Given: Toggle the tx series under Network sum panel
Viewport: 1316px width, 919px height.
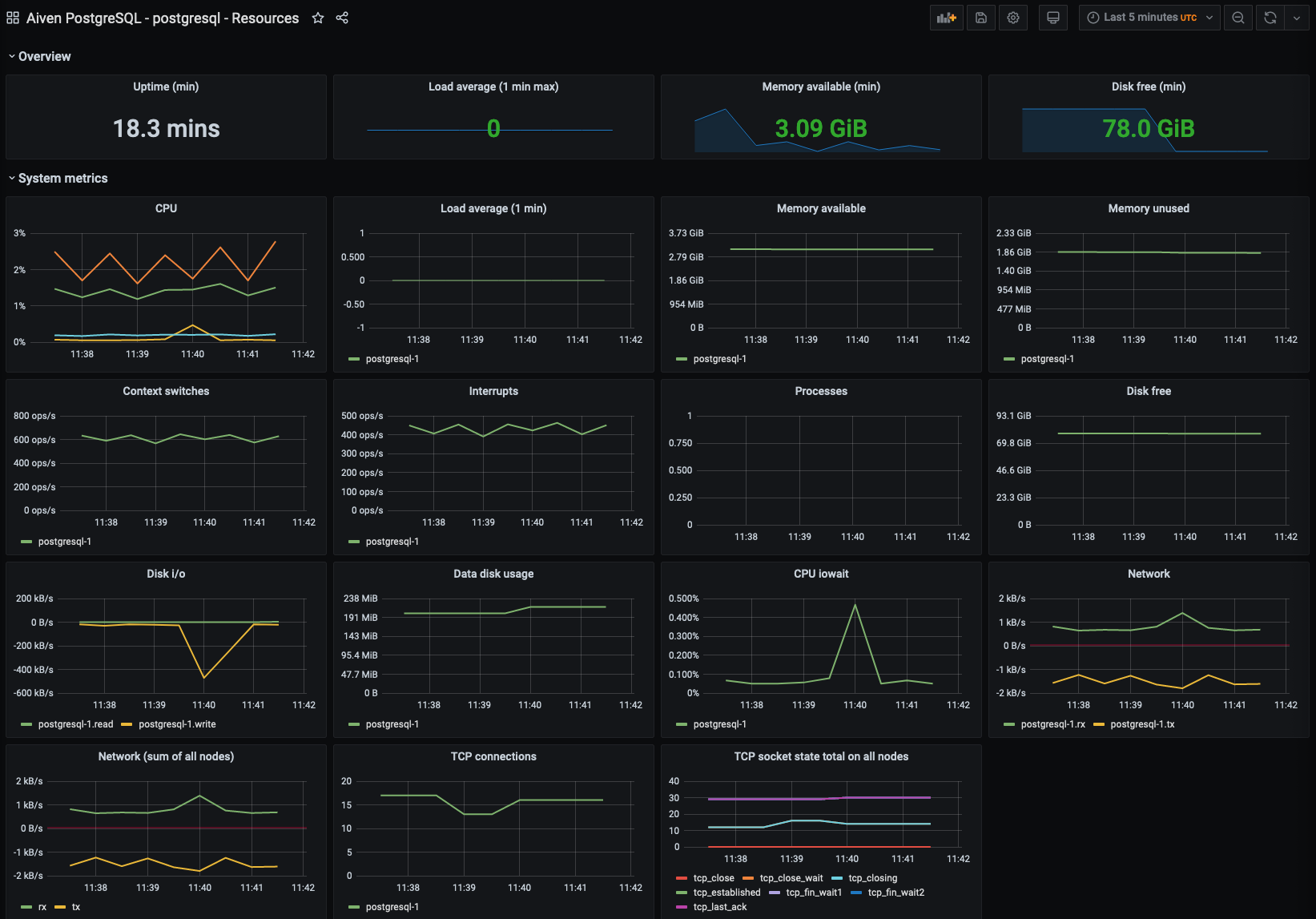Looking at the screenshot, I should [x=74, y=906].
